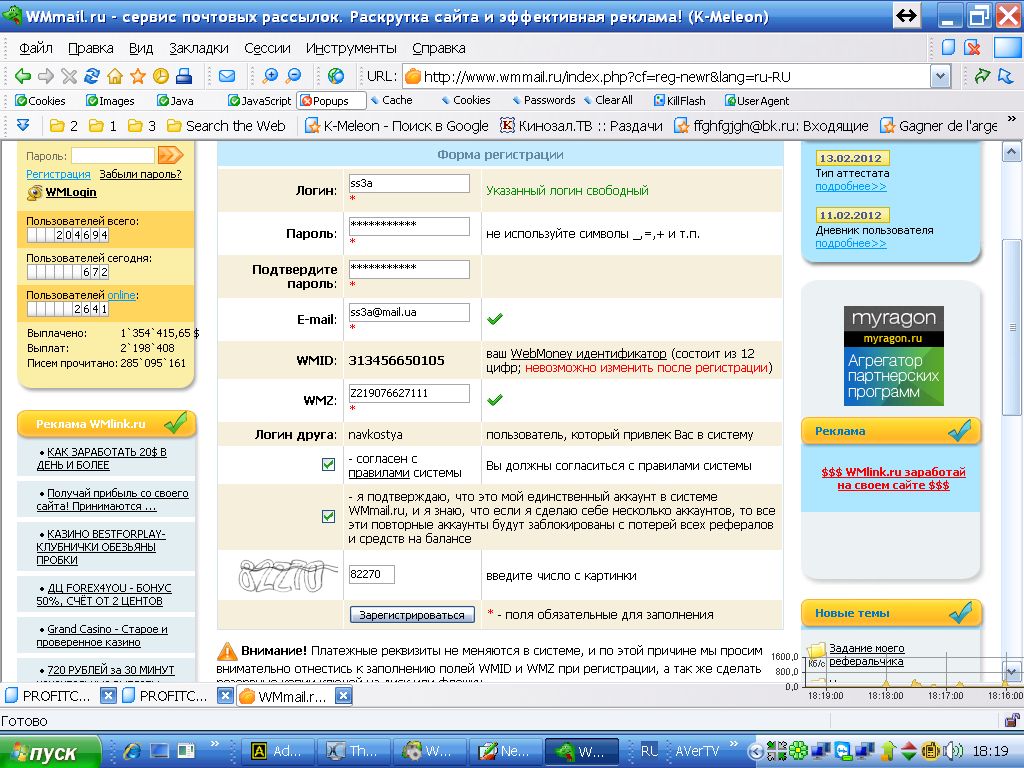This screenshot has width=1024, height=768.
Task: Click the page scrollbar down arrow
Action: pos(1011,672)
